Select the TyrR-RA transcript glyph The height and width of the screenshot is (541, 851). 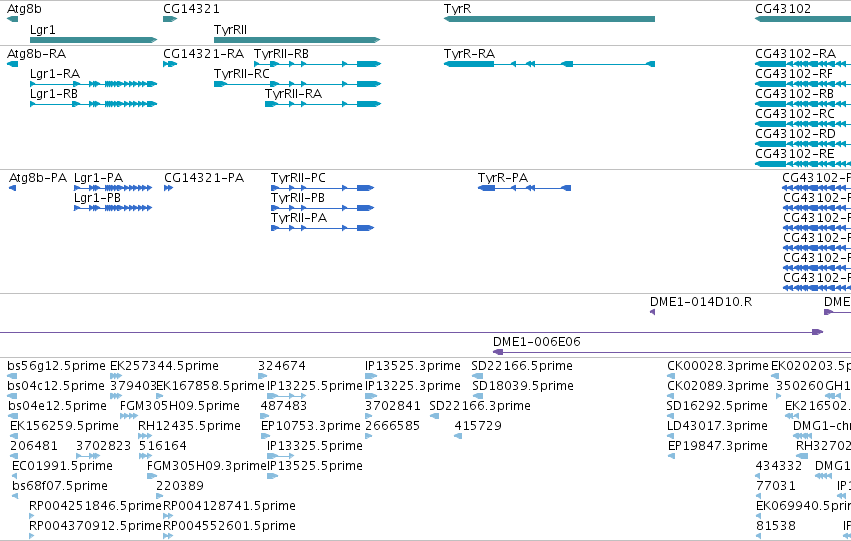tap(549, 64)
